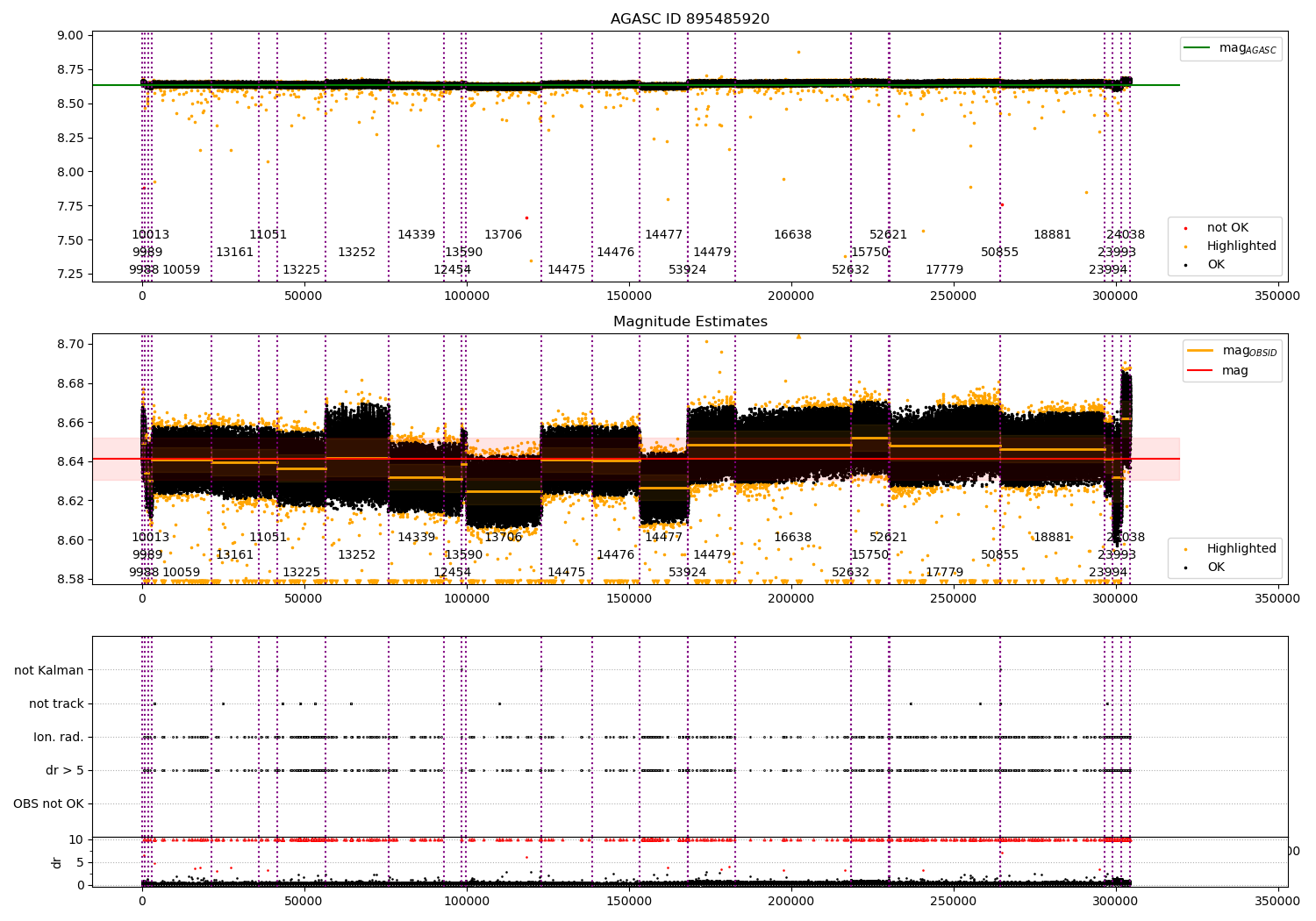The width and height of the screenshot is (1316, 921).
Task: Click obsid label 16638 in AGASC ID plot
Action: pyautogui.click(x=793, y=235)
